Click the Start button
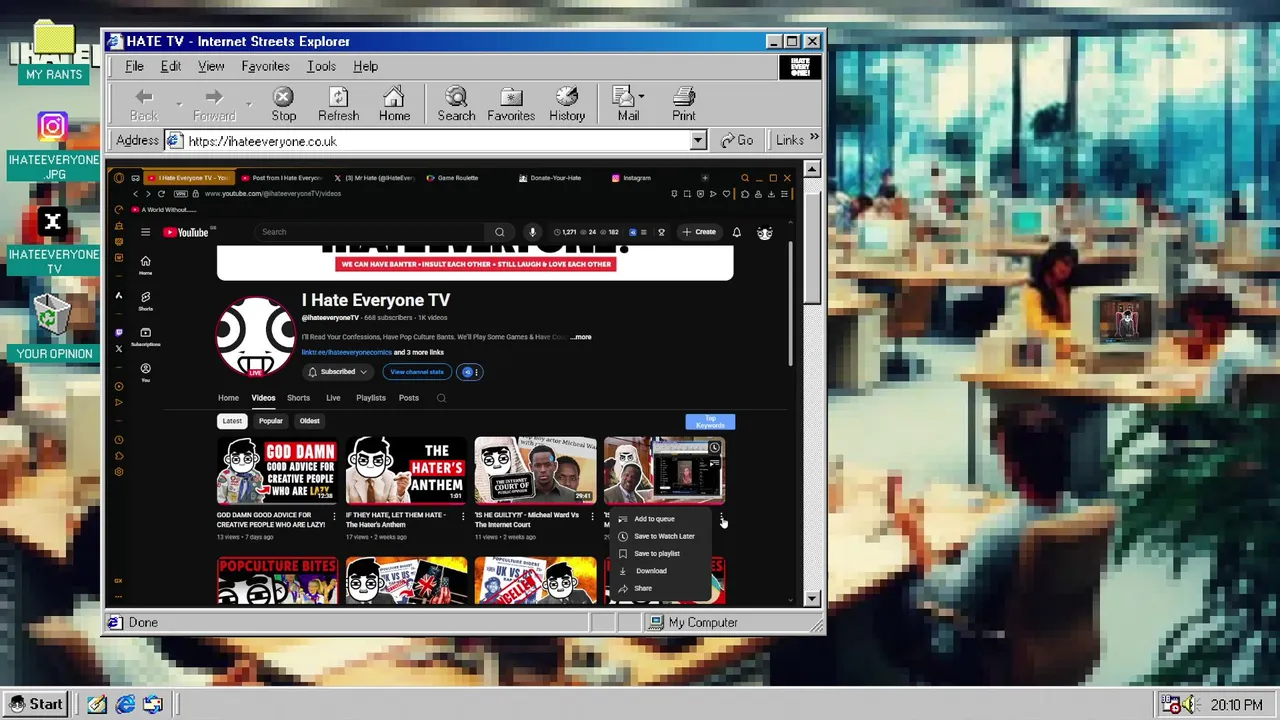Screen dimensions: 1280x720 pos(36,704)
